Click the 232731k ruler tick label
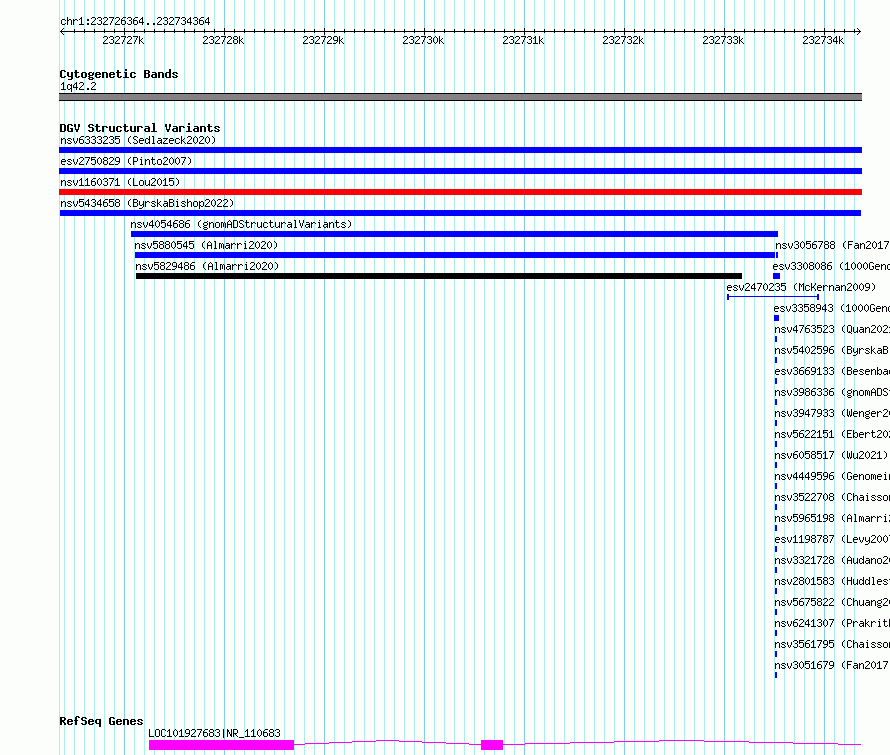This screenshot has height=755, width=890. pyautogui.click(x=523, y=40)
